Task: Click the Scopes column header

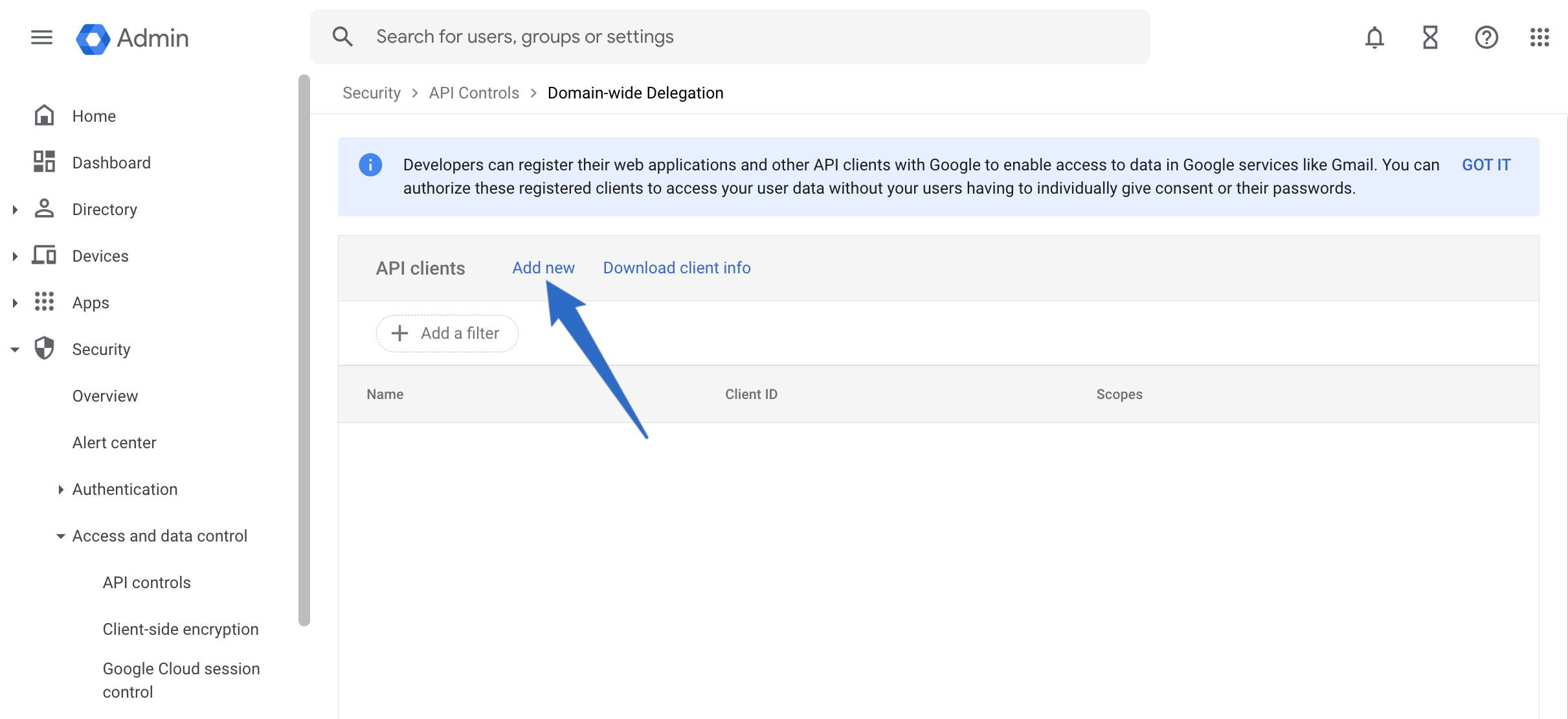Action: (x=1119, y=394)
